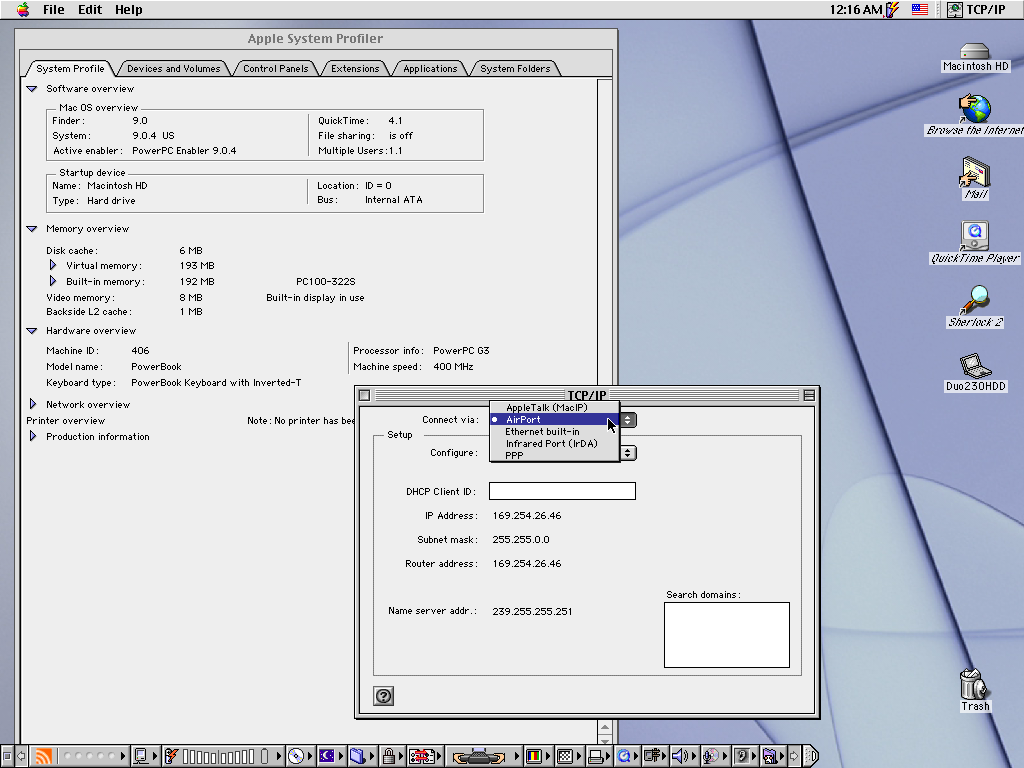Switch to the Control Panels tab

click(x=276, y=69)
